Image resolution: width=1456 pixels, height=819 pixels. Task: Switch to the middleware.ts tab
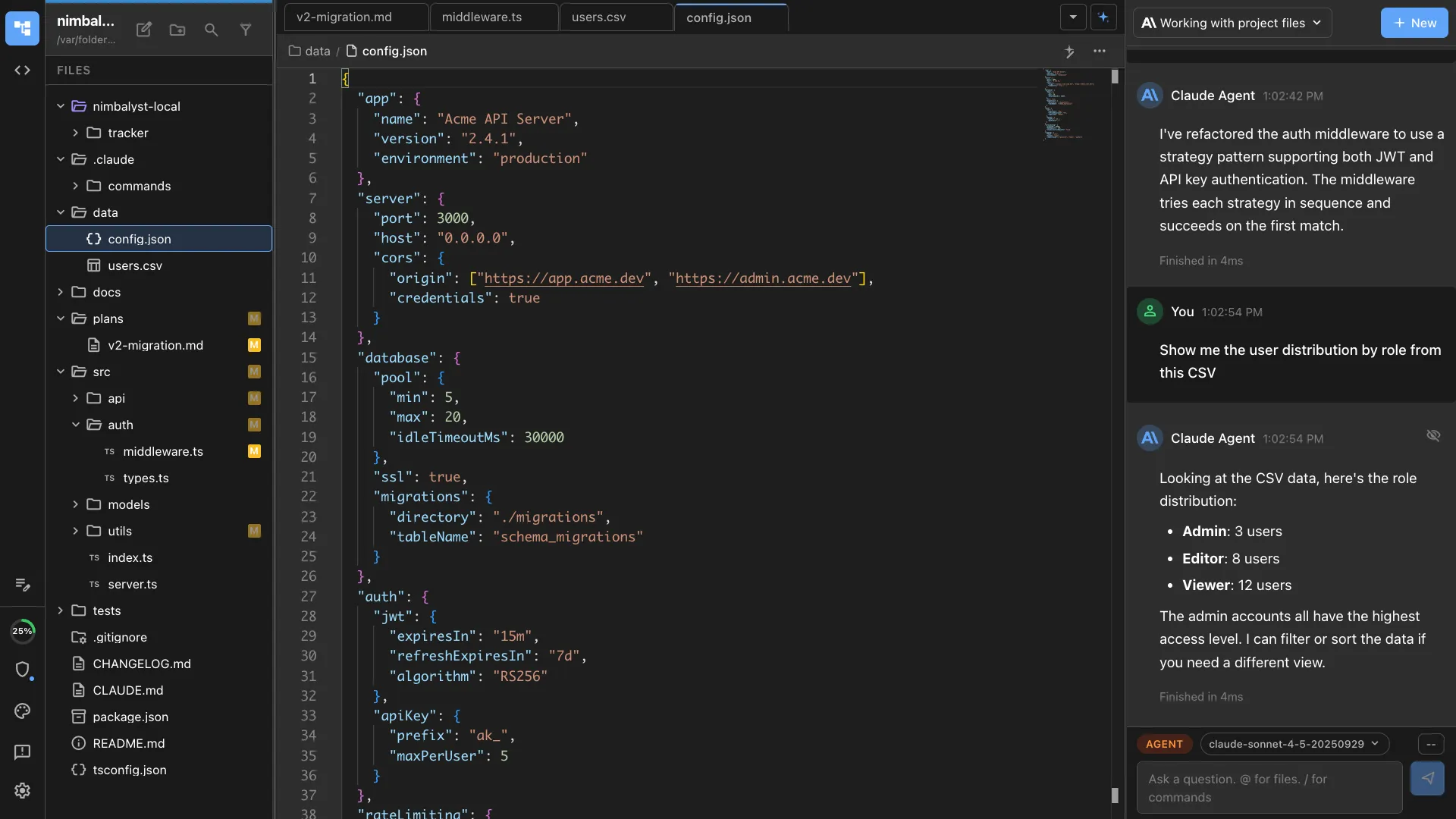[482, 17]
